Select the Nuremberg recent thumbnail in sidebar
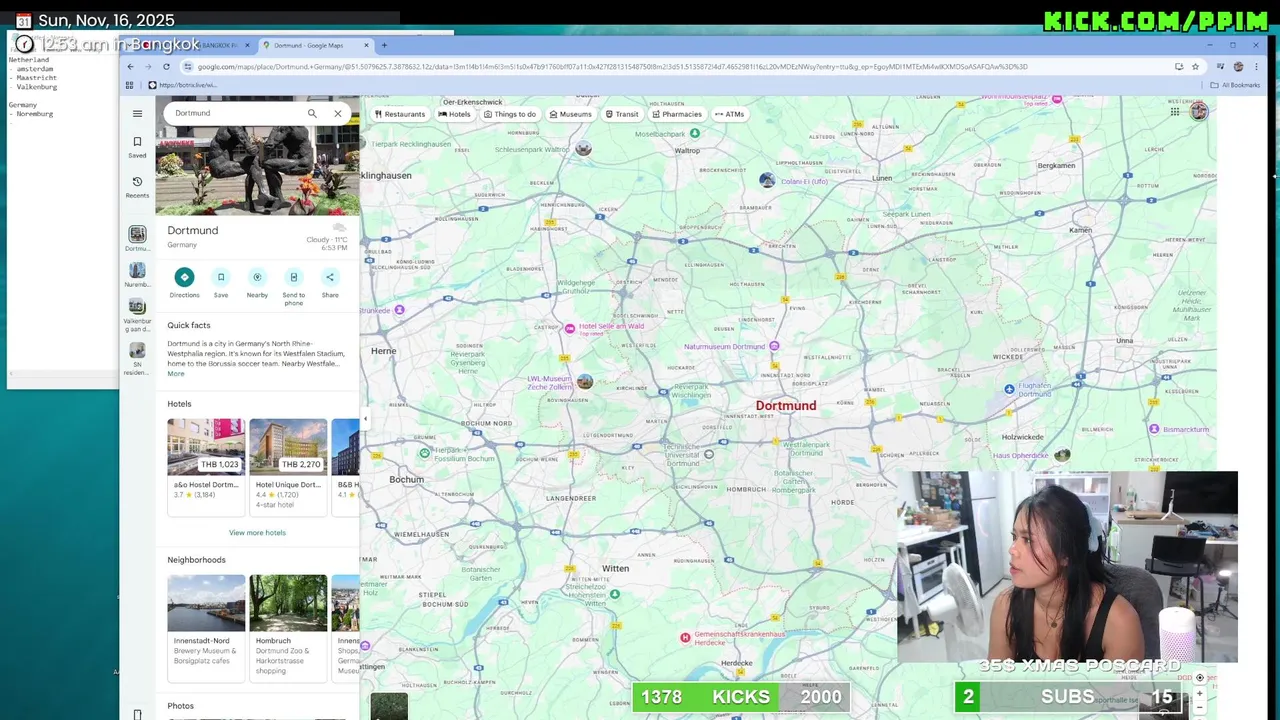Image resolution: width=1280 pixels, height=720 pixels. tap(137, 275)
